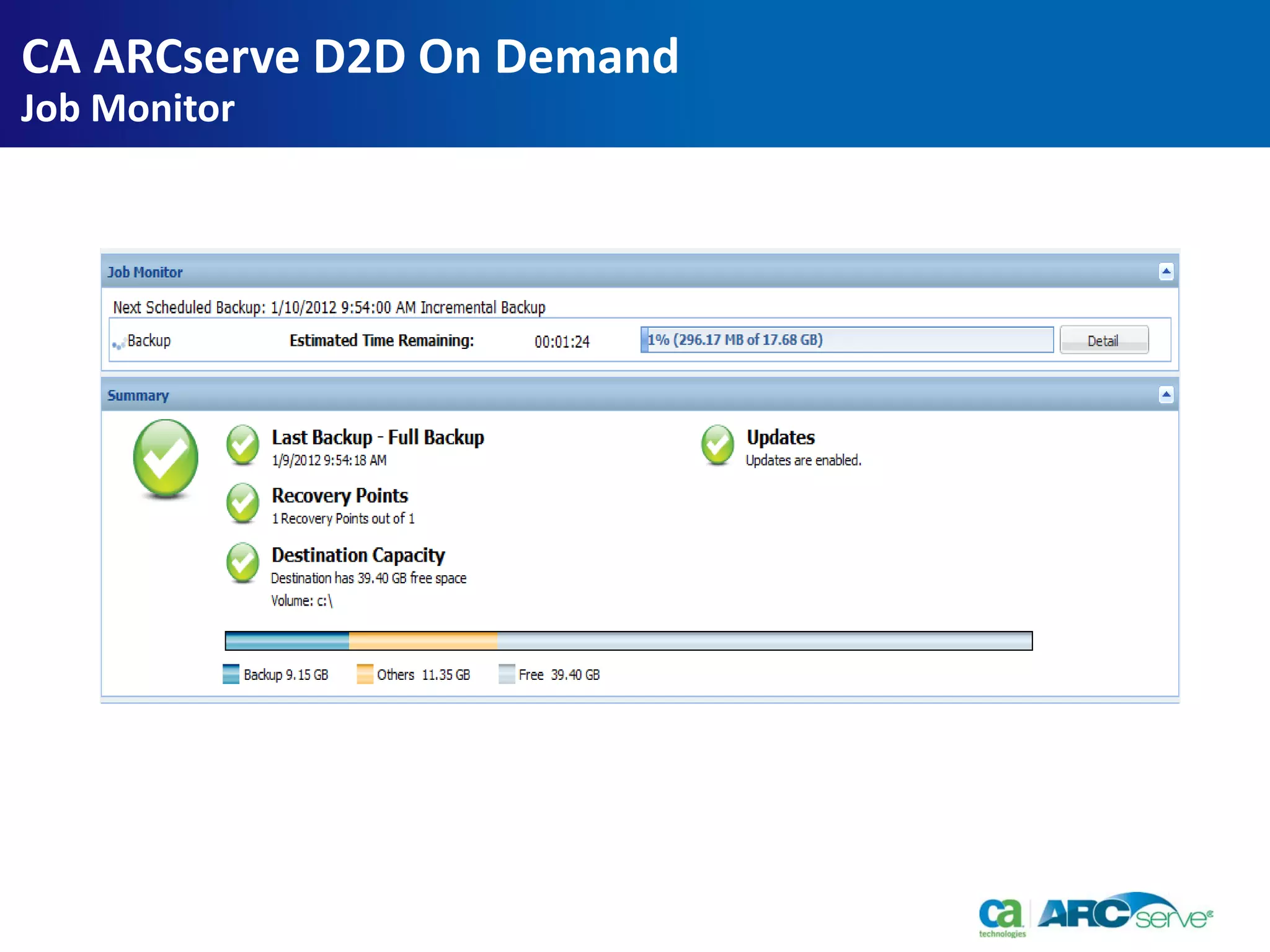Screen dimensions: 1270x952
Task: Select the Recovery Points heading
Action: pos(340,496)
